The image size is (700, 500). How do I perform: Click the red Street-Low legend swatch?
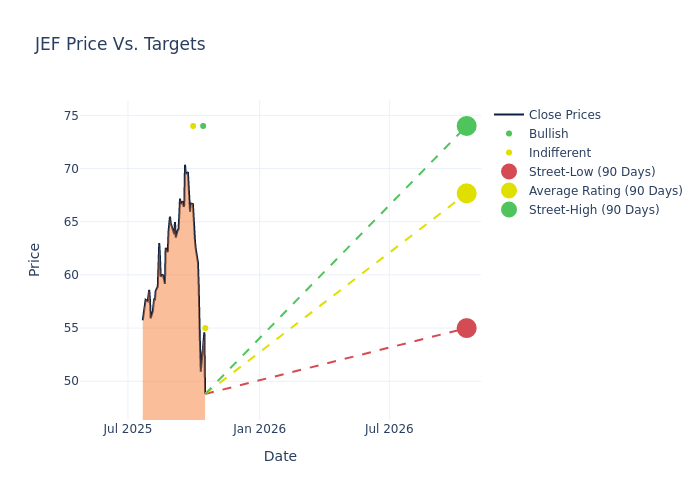(509, 172)
